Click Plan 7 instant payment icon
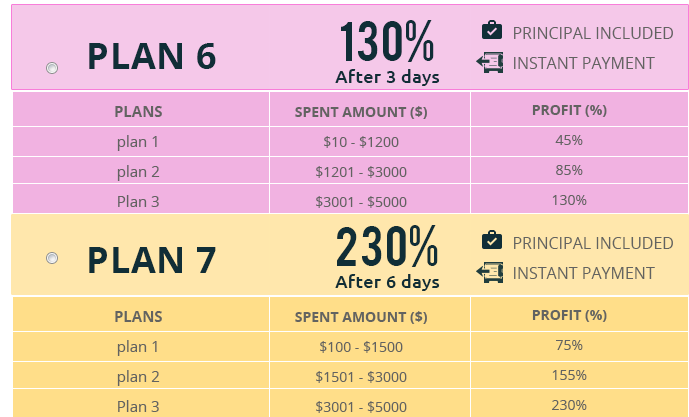Viewport: 689px width, 417px height. (x=490, y=272)
